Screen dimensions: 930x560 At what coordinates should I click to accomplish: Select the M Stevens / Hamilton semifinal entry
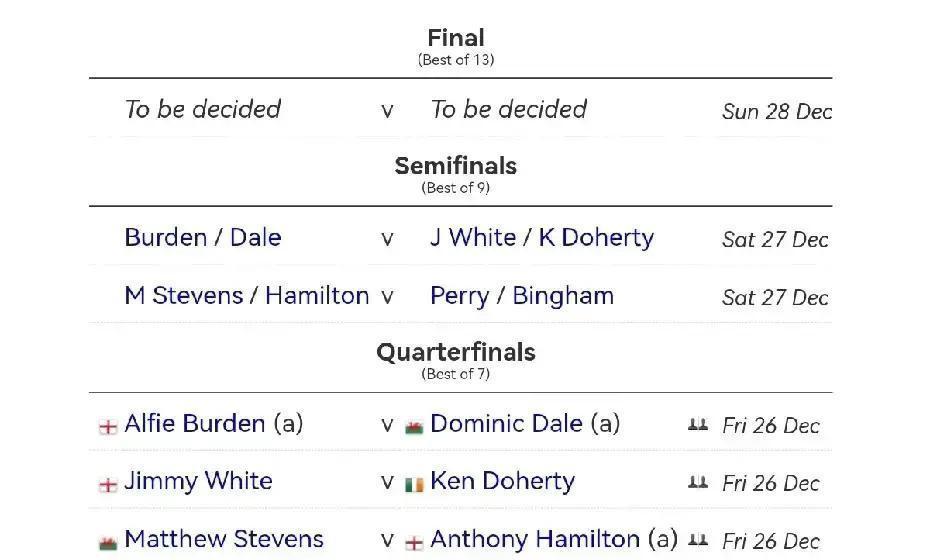(x=246, y=296)
